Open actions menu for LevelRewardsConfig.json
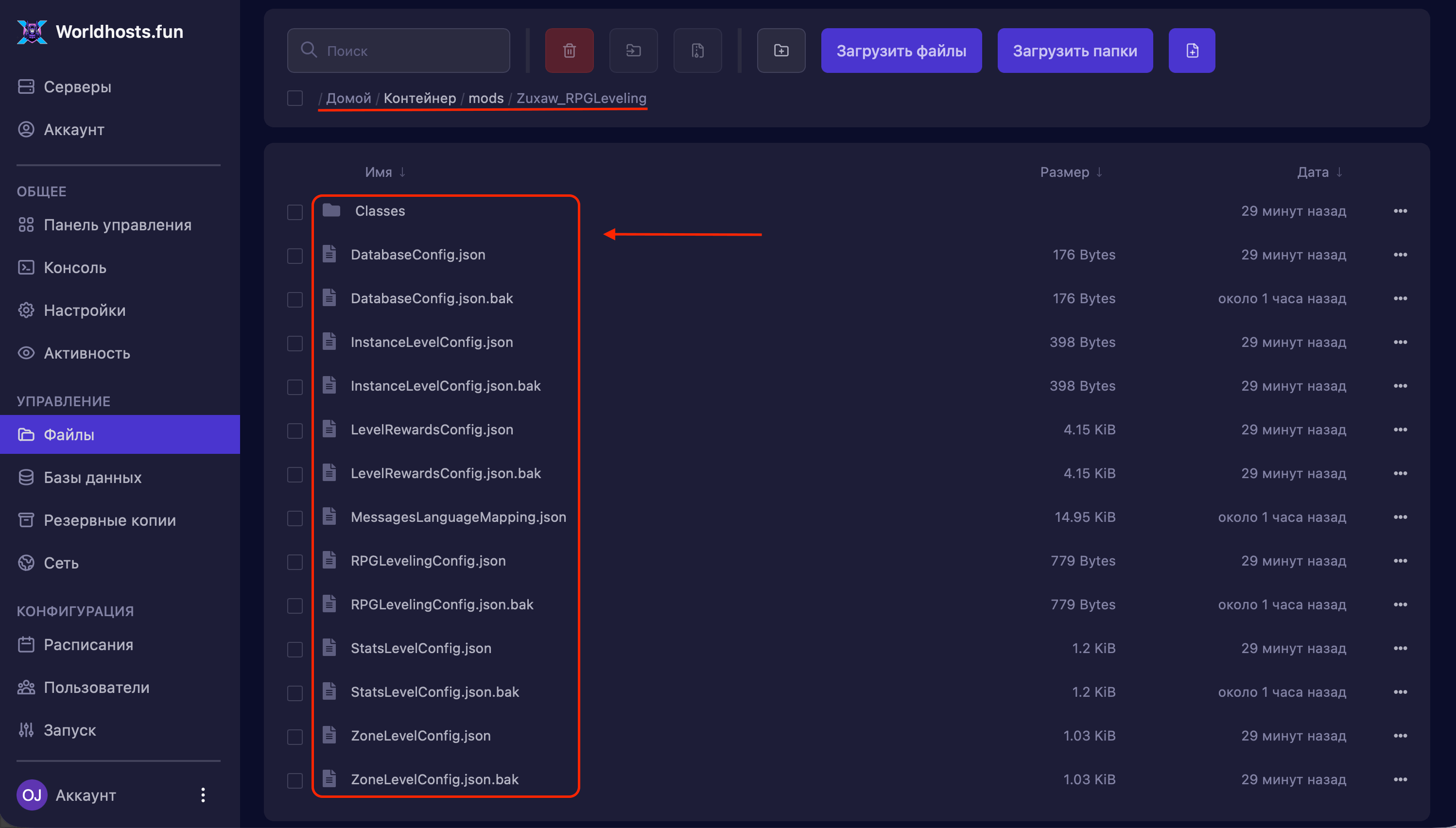The width and height of the screenshot is (1456, 828). tap(1400, 430)
